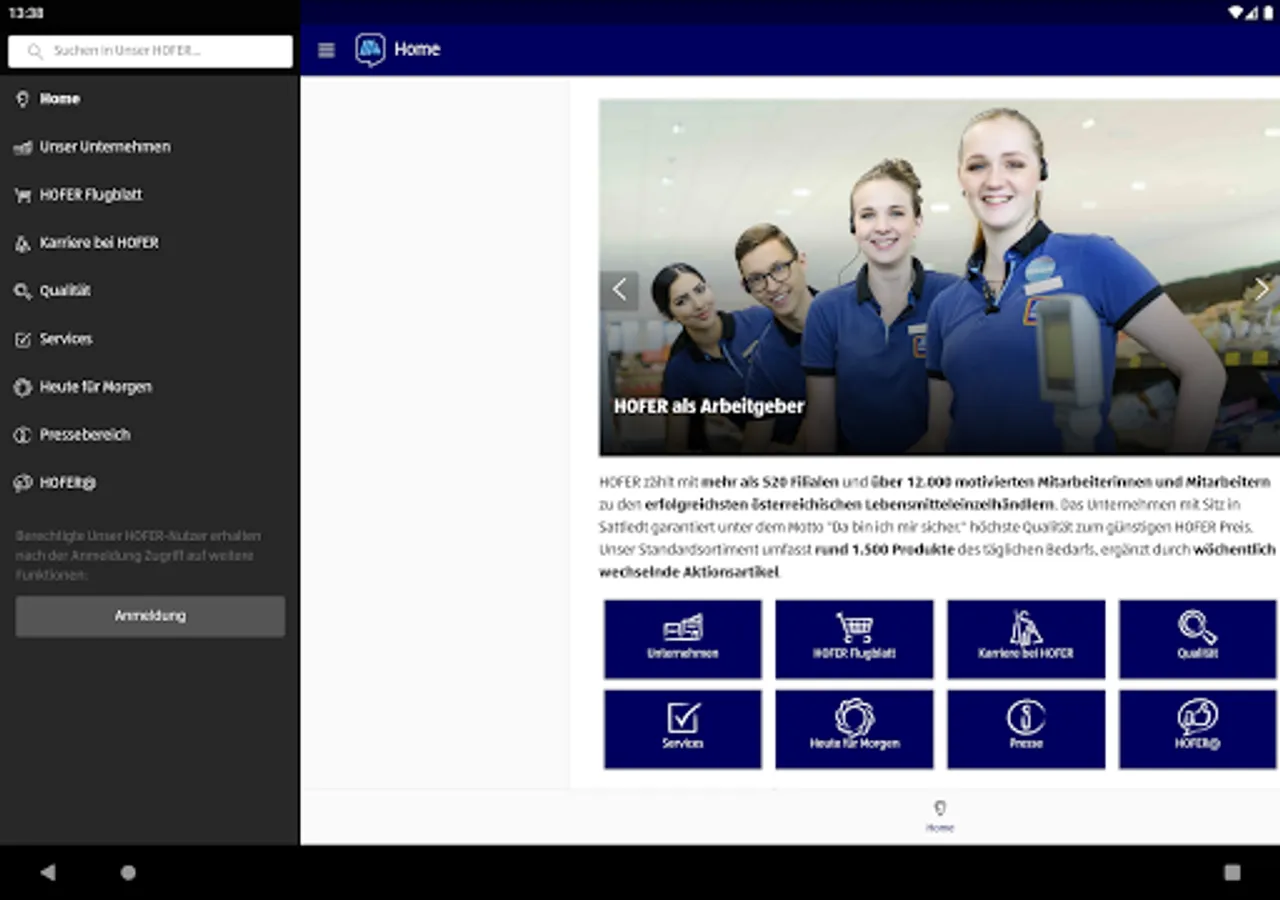Click the Pressebereich info icon in sidebar
This screenshot has height=900, width=1280.
coord(22,435)
